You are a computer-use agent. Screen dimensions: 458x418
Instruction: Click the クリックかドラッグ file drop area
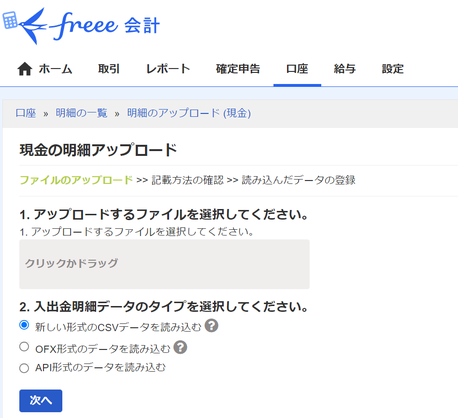(164, 264)
